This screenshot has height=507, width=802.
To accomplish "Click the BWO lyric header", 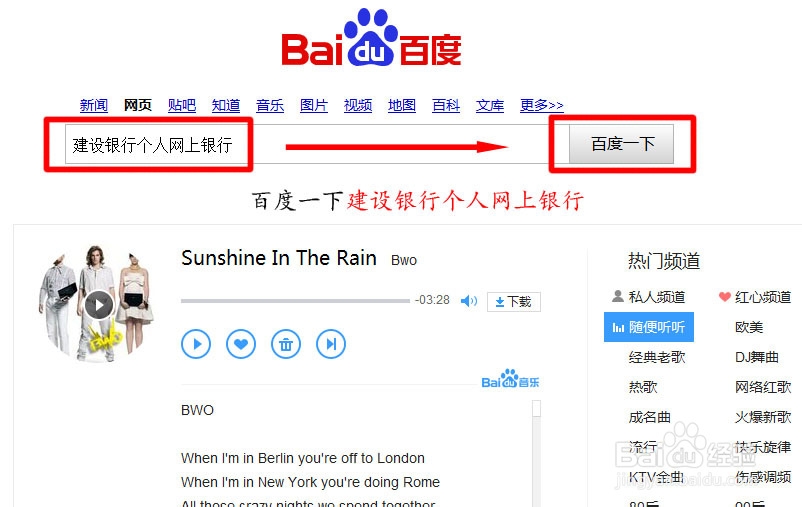I will tap(197, 410).
